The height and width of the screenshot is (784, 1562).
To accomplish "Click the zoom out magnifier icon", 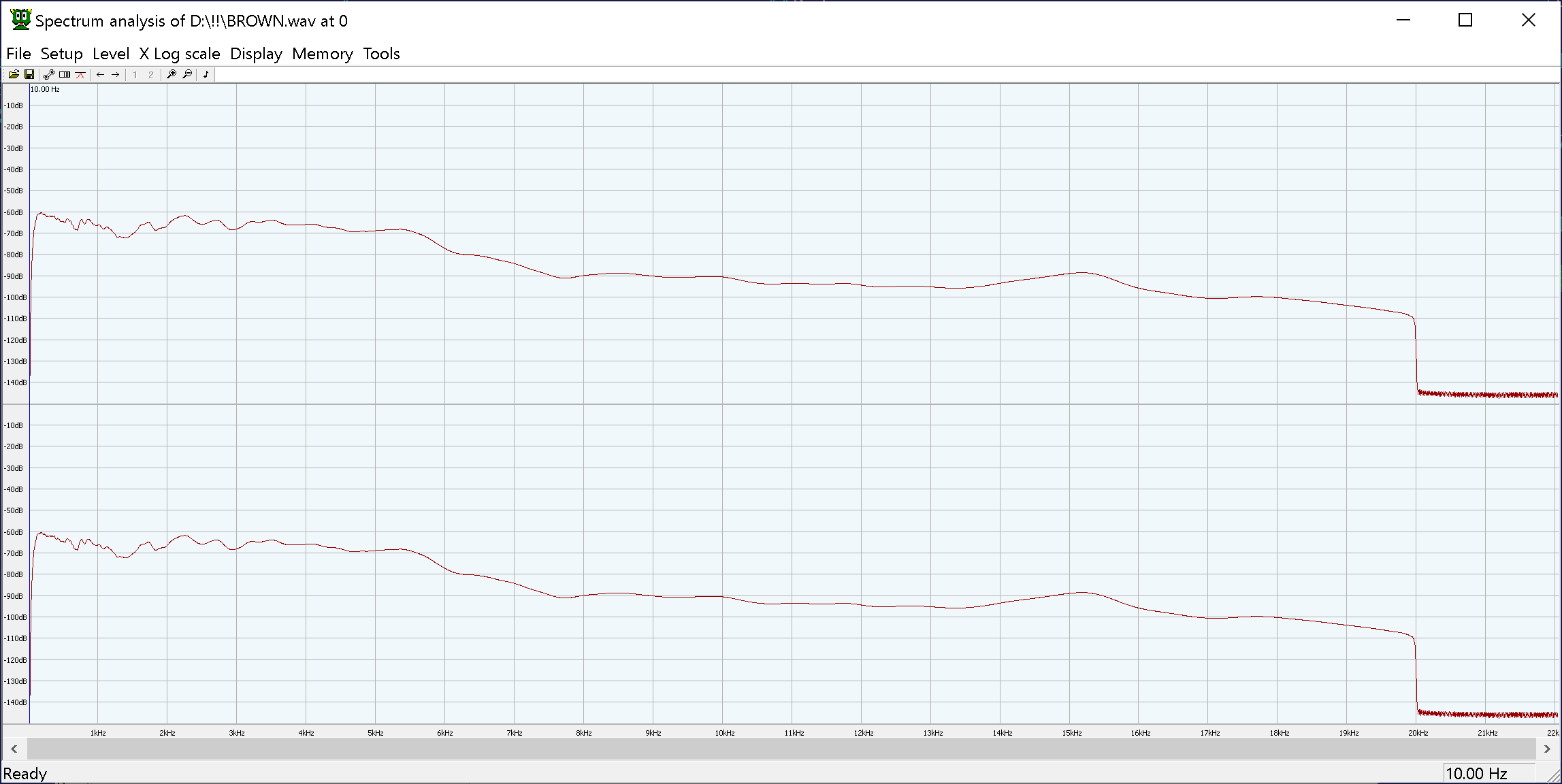I will (187, 75).
